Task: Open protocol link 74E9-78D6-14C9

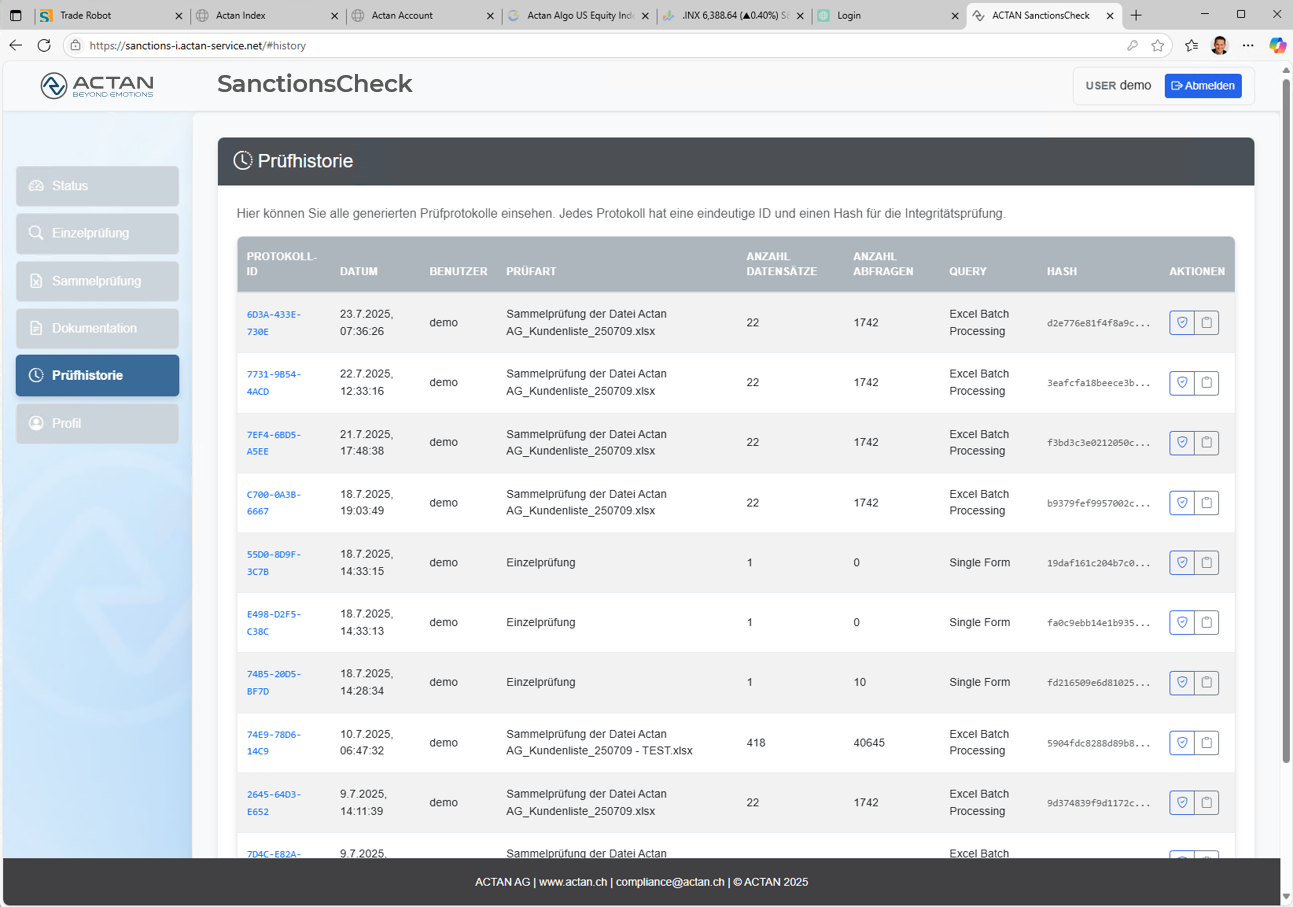Action: point(274,743)
